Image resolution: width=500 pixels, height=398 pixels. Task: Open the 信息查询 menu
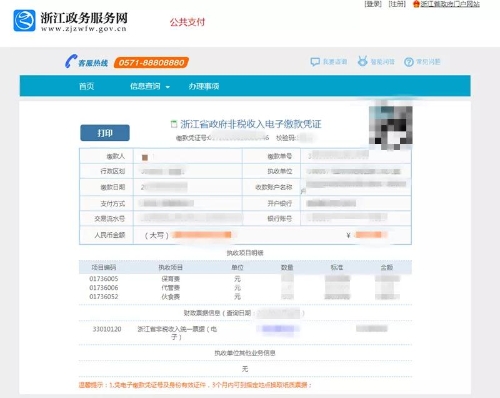tap(145, 86)
